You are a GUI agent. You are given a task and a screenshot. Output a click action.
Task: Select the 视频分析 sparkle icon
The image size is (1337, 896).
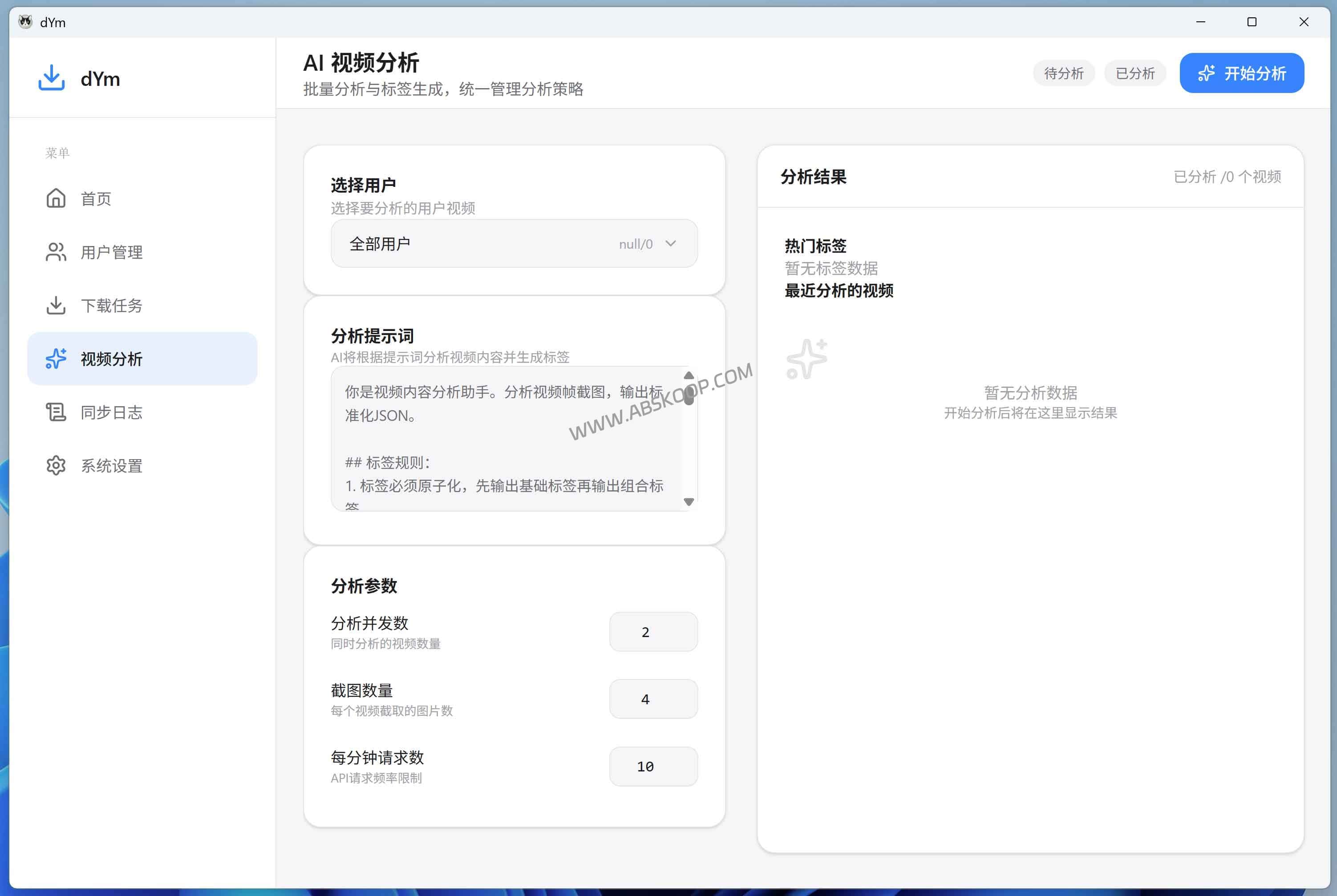56,359
